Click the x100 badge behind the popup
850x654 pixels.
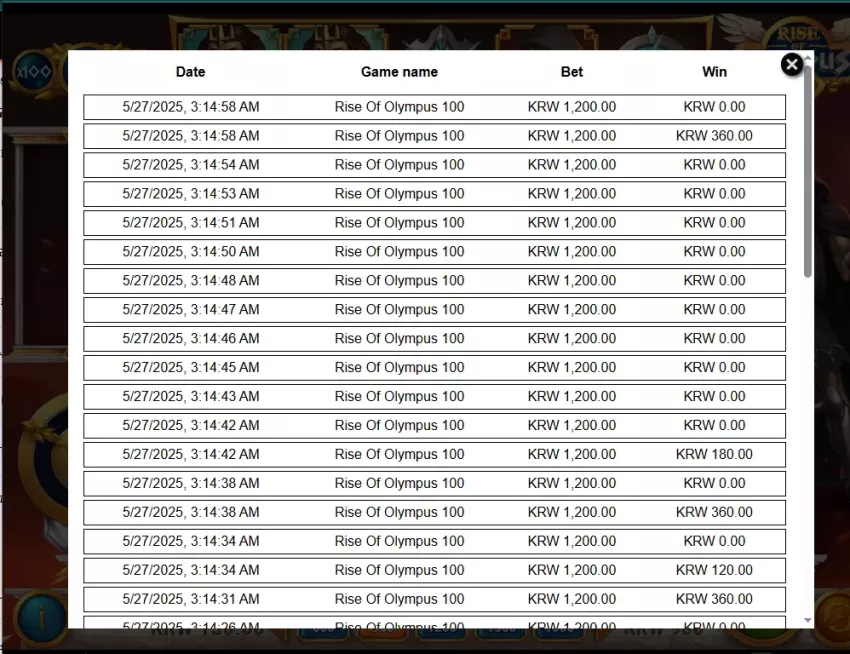34,71
